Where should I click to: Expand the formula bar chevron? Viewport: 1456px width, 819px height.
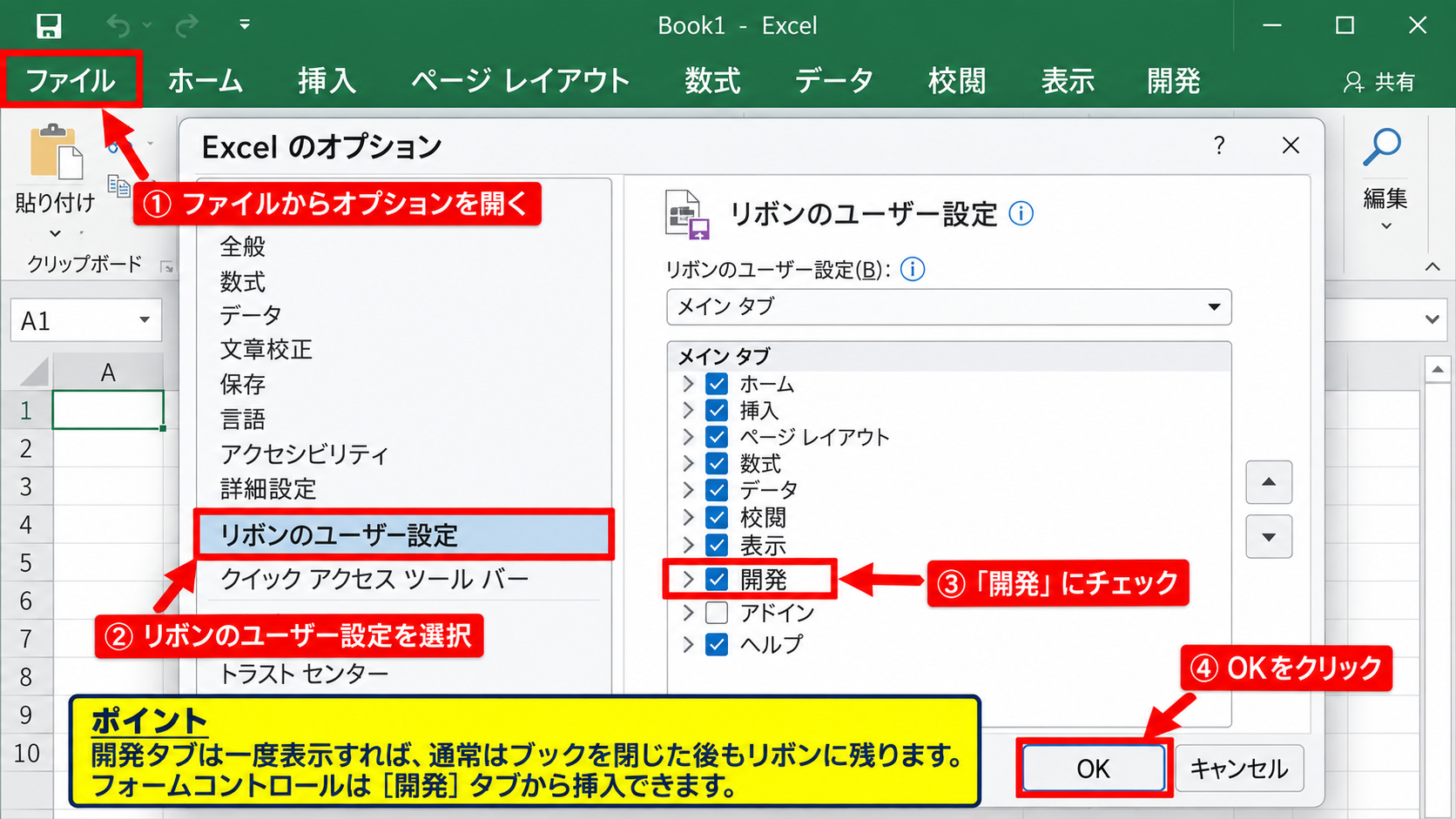point(1432,319)
